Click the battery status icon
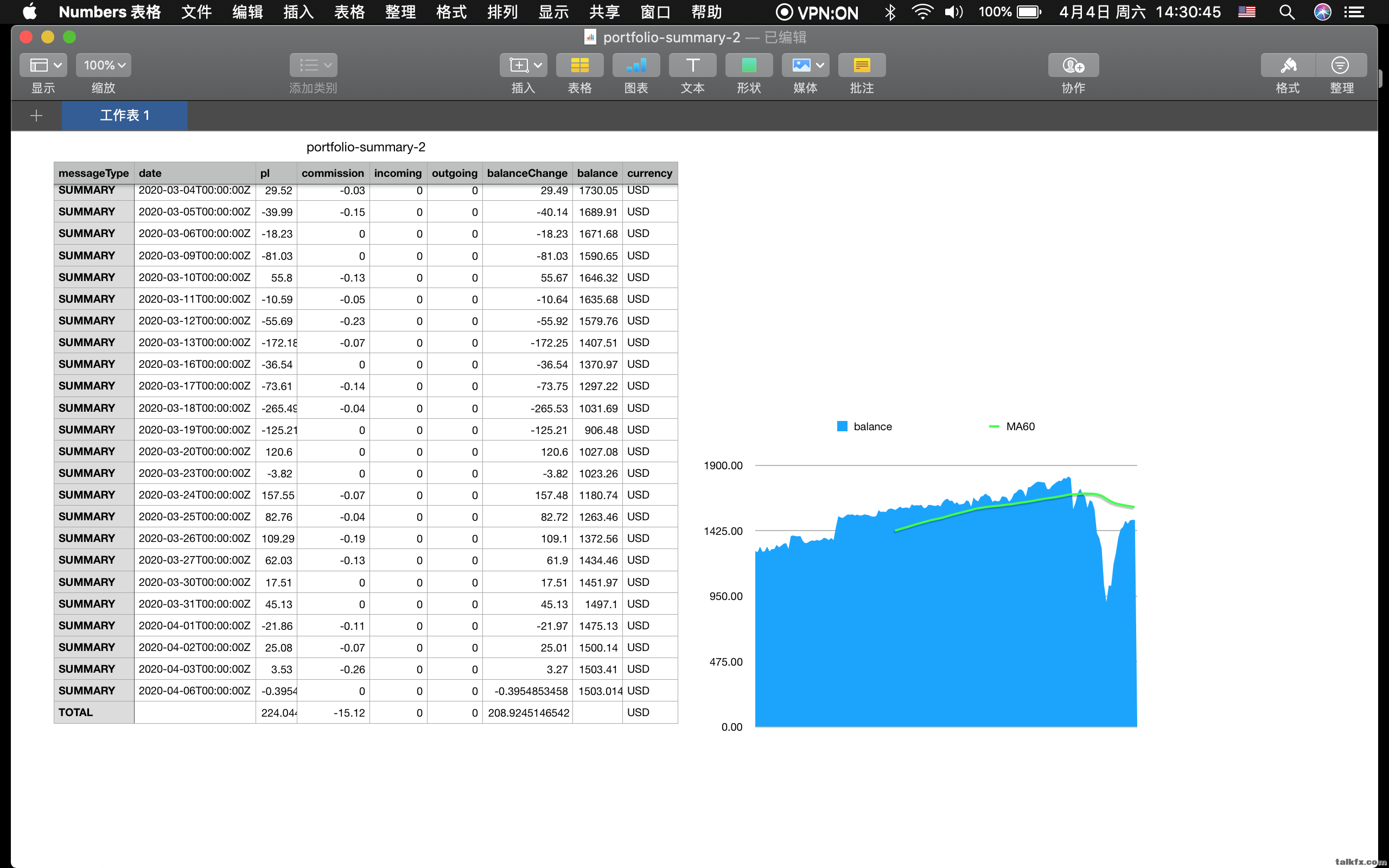 point(1029,12)
